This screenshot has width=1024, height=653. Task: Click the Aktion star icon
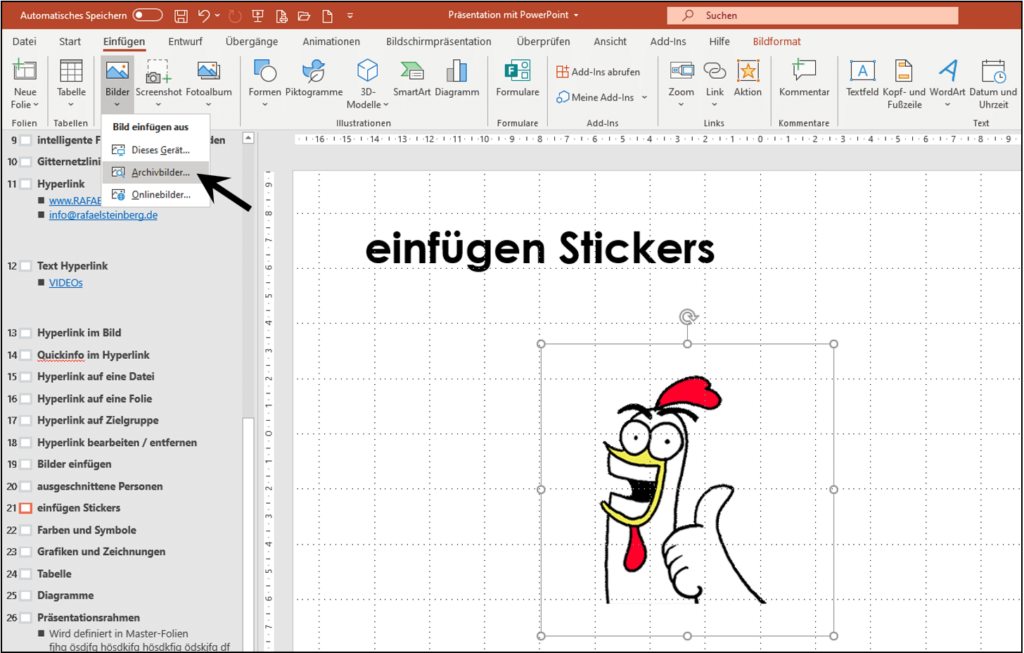click(x=748, y=71)
